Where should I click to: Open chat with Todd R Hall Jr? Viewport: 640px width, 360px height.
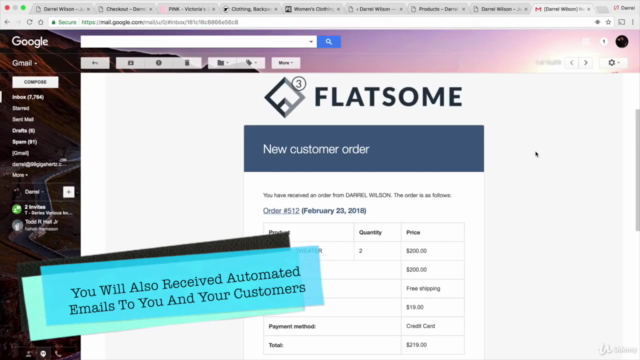coord(41,225)
